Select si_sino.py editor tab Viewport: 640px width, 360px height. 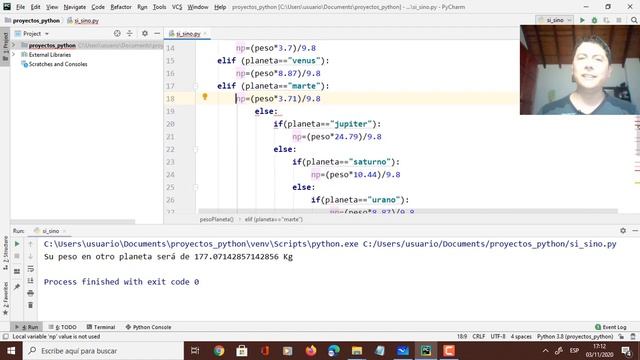(187, 34)
